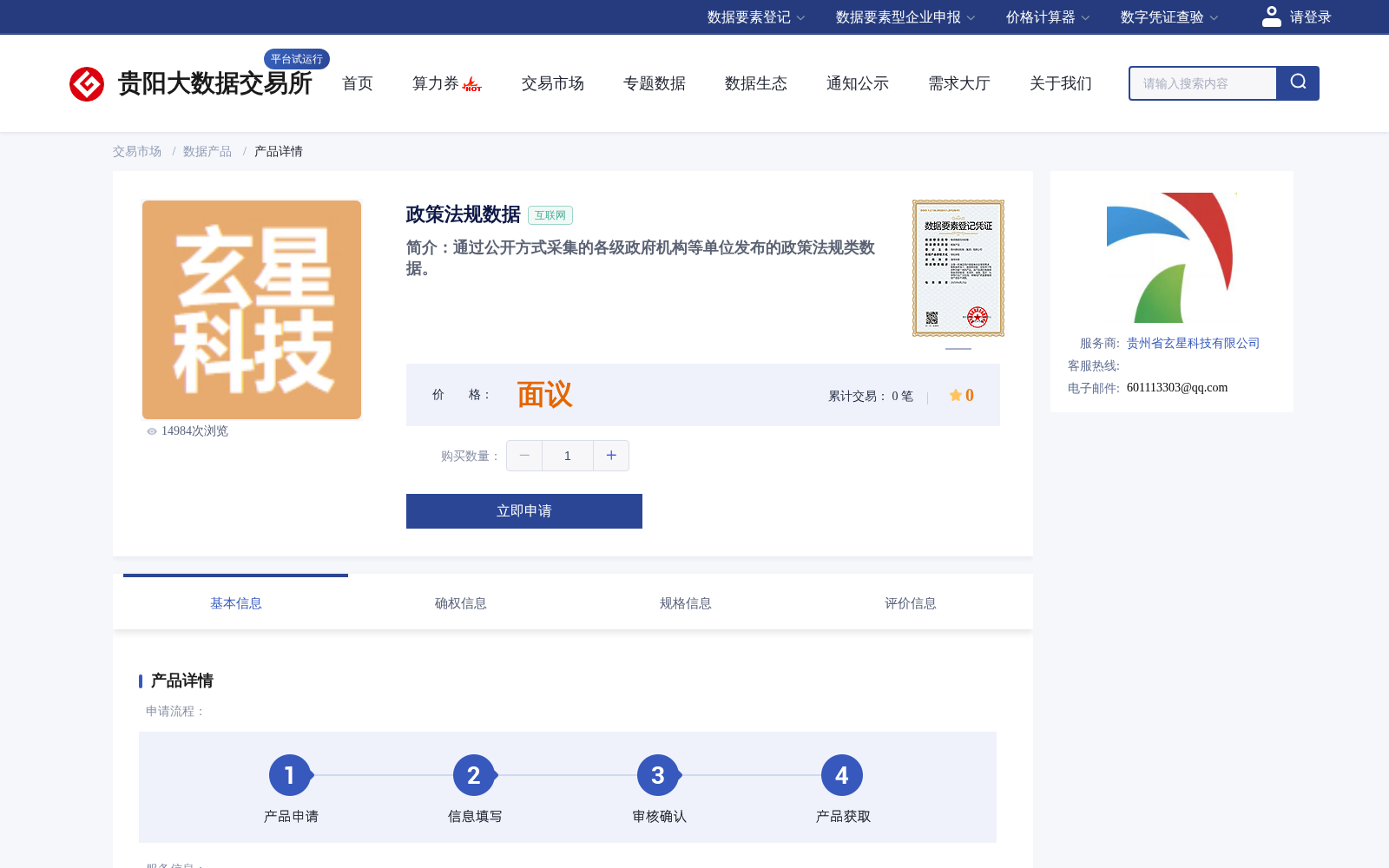
Task: Click the HOT flame icon beside 算力券
Action: (472, 84)
